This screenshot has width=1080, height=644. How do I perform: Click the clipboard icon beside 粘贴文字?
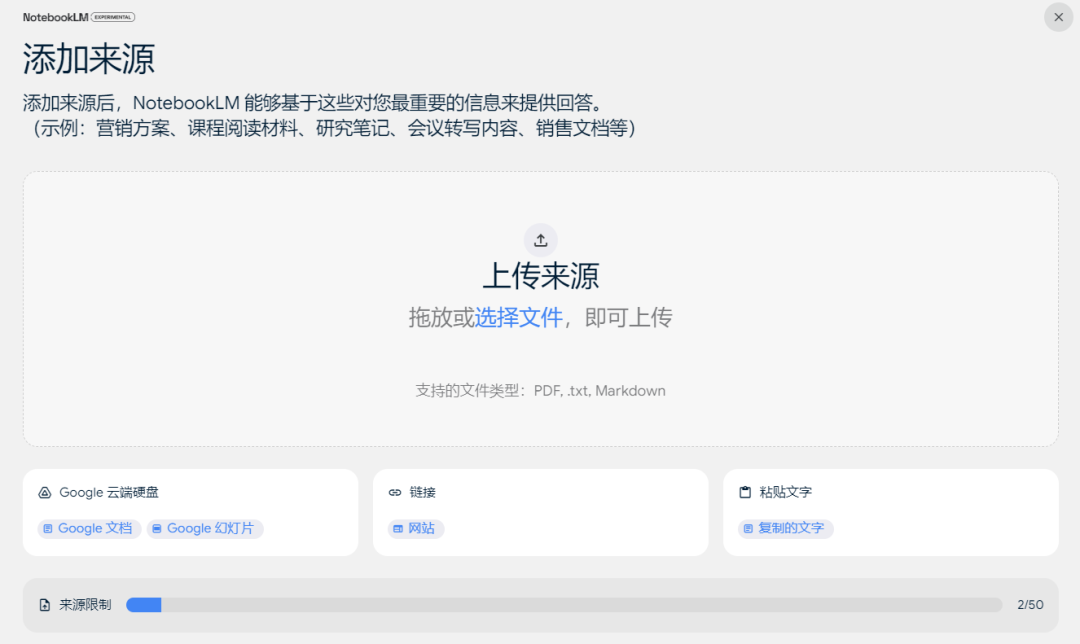[x=744, y=493]
